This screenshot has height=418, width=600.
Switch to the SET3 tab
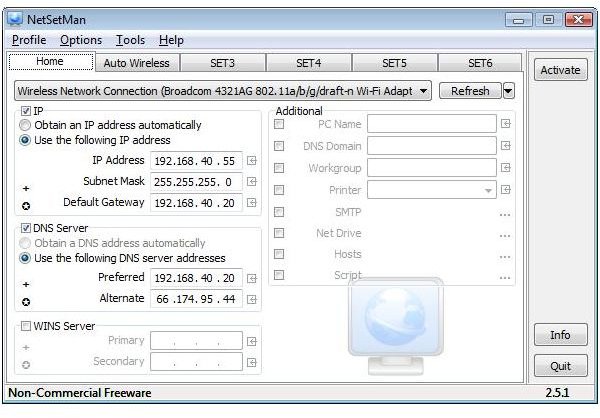[223, 63]
